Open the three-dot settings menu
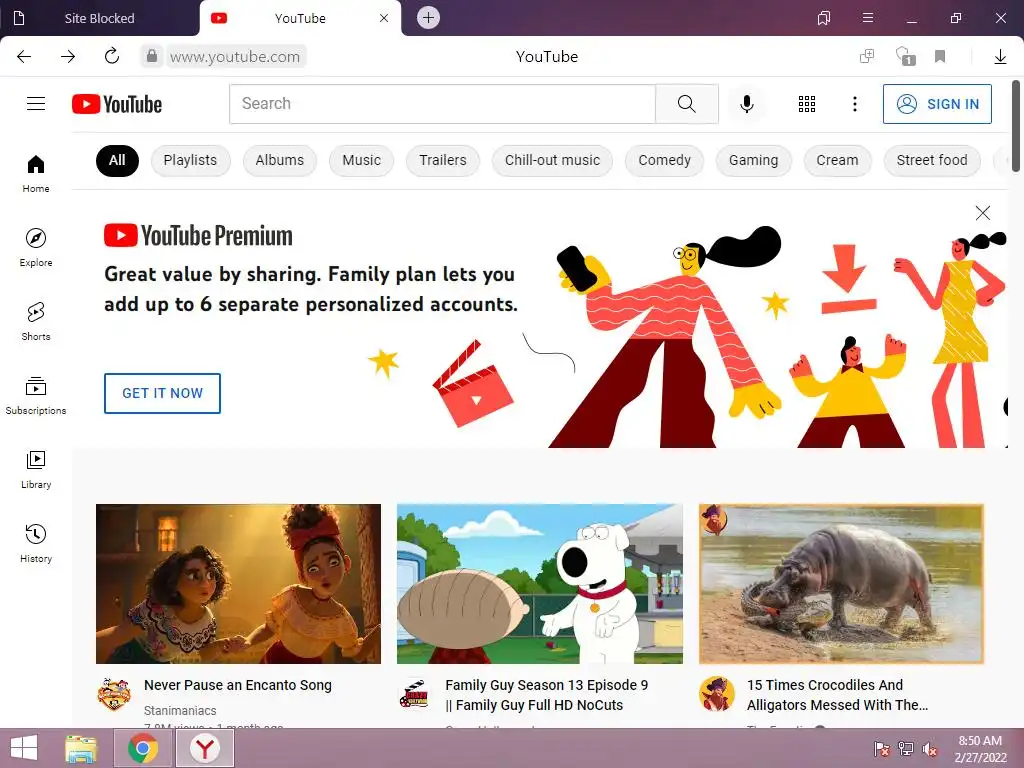Screen dimensions: 1024x768 854,104
